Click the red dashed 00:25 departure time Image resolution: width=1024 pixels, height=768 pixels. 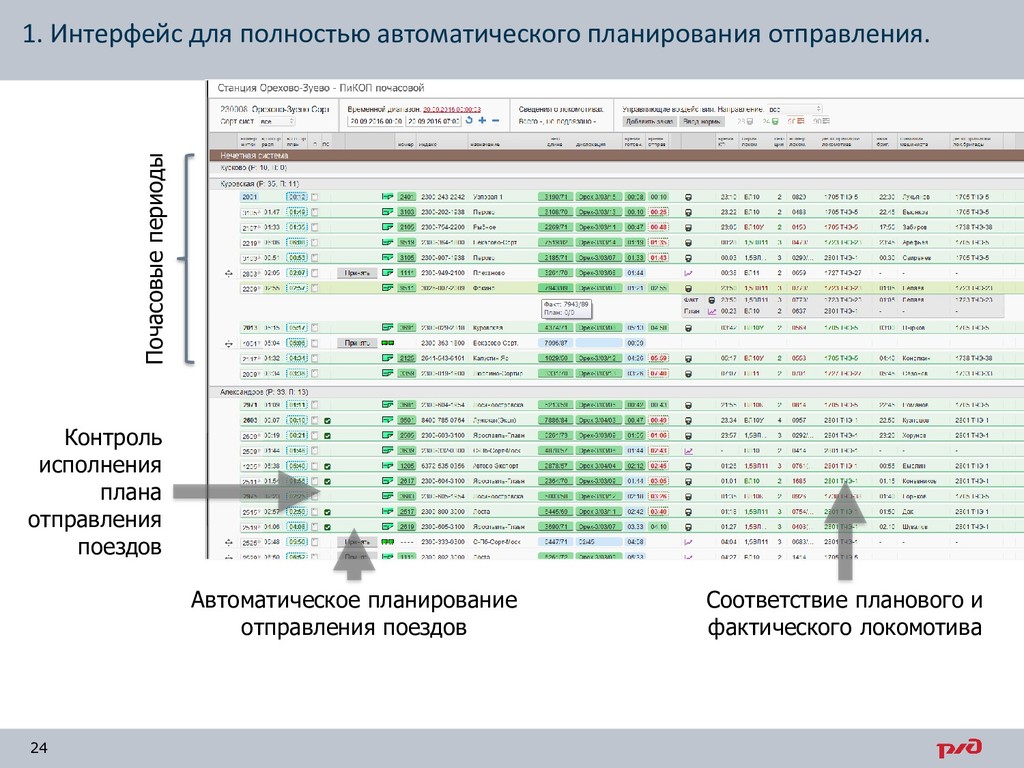(658, 212)
